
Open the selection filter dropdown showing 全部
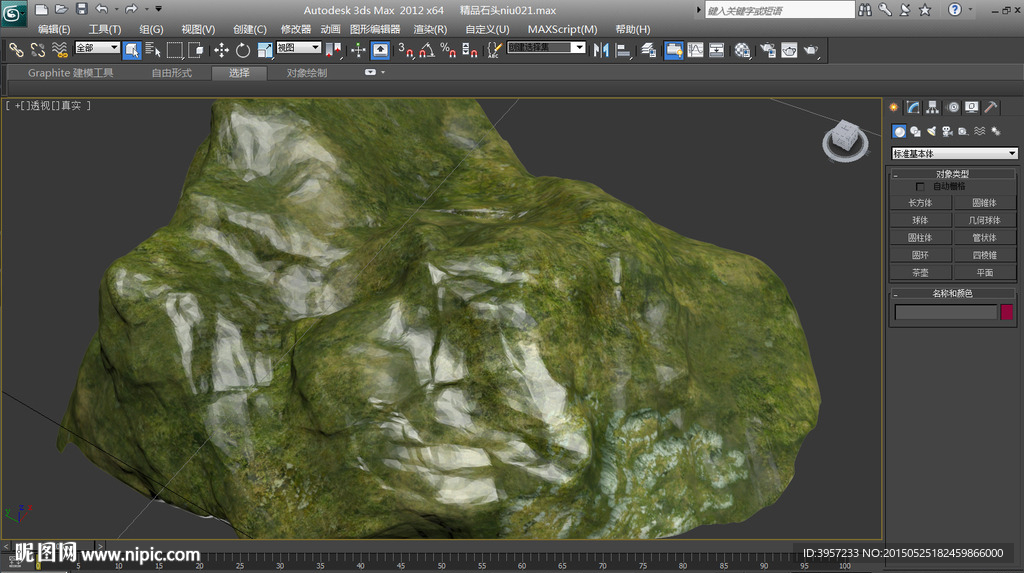[x=97, y=48]
